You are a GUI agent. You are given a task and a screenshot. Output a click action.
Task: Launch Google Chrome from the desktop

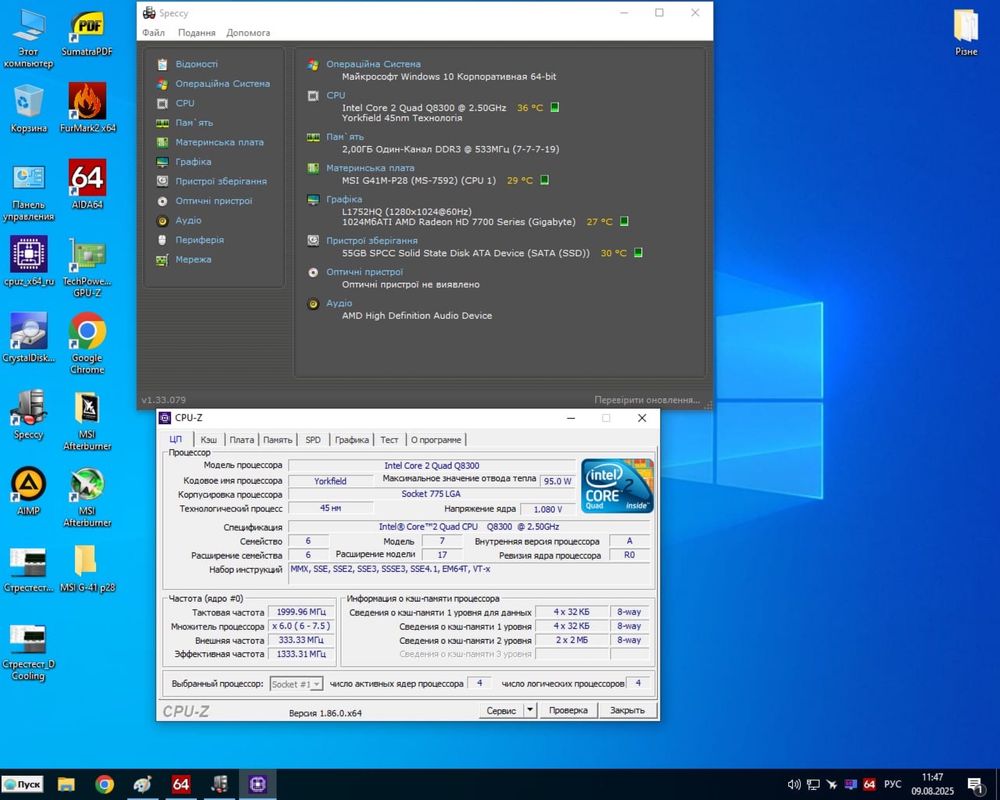(87, 343)
